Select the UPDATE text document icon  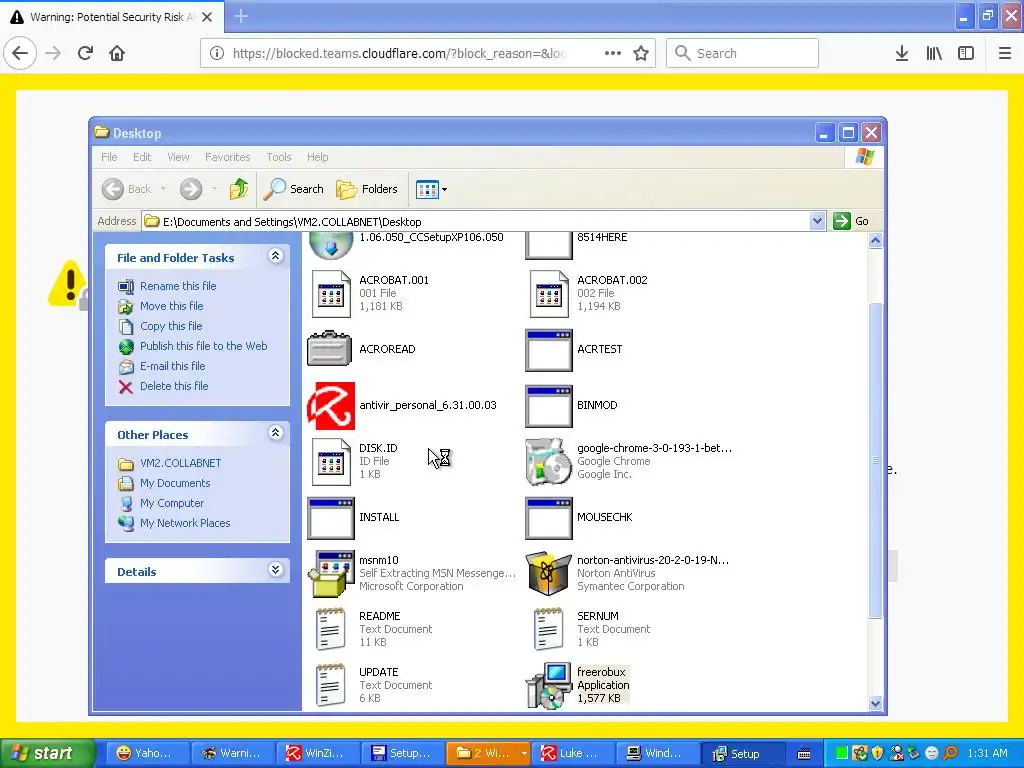point(330,686)
